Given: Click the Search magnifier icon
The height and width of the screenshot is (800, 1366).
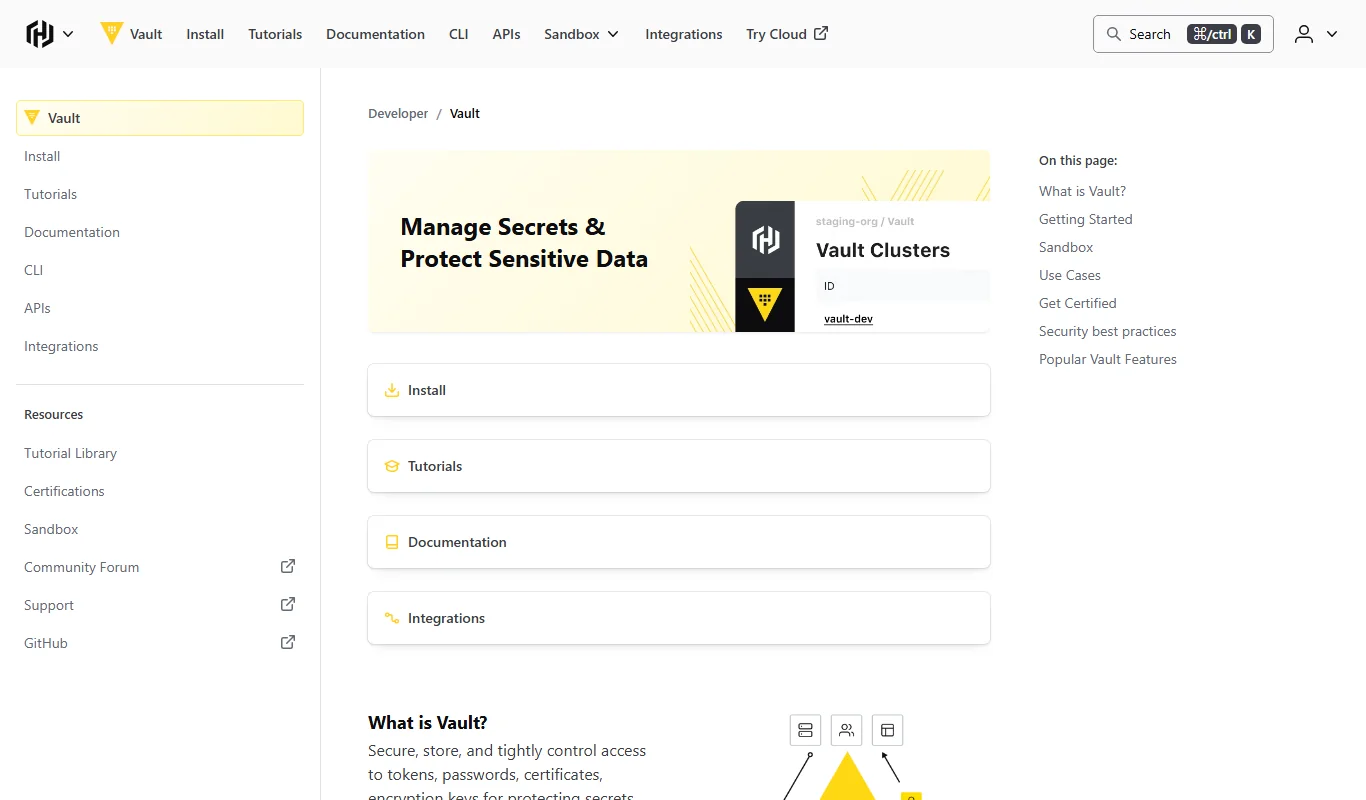Looking at the screenshot, I should point(1114,34).
